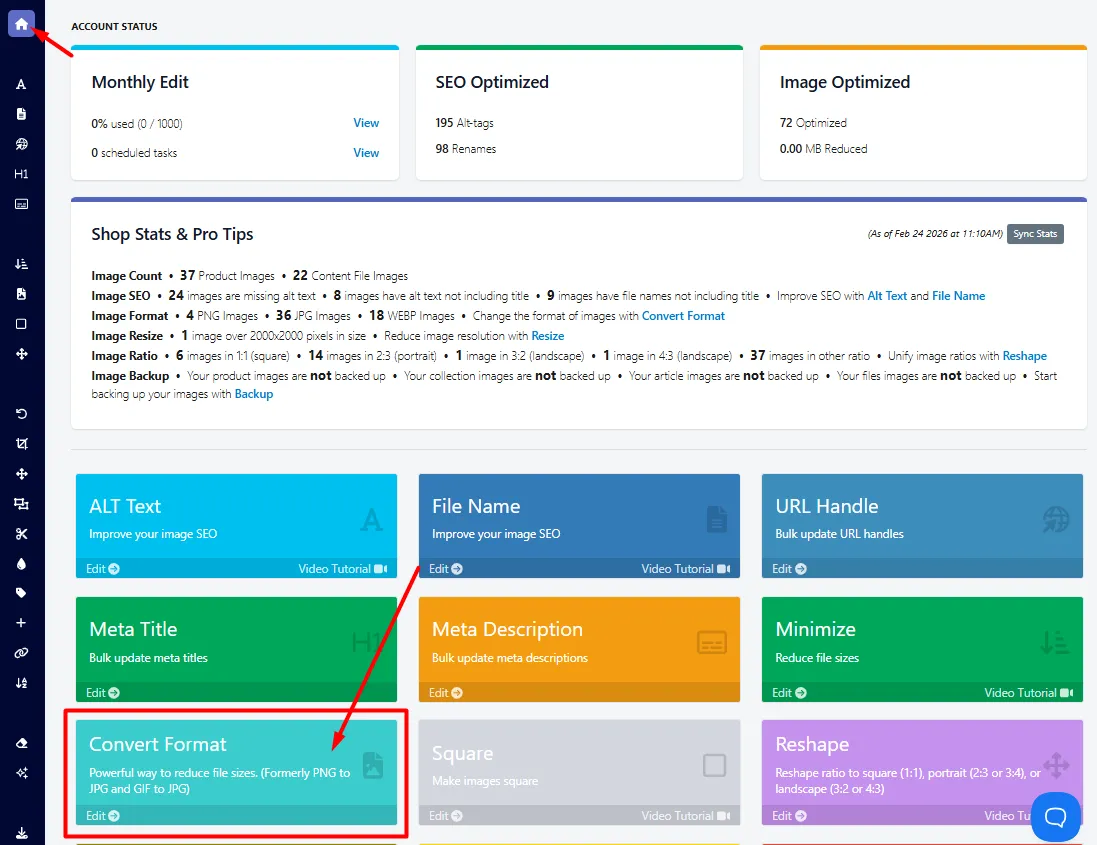Image resolution: width=1097 pixels, height=845 pixels.
Task: Open the File Name document icon in the sidebar
Action: (x=21, y=114)
